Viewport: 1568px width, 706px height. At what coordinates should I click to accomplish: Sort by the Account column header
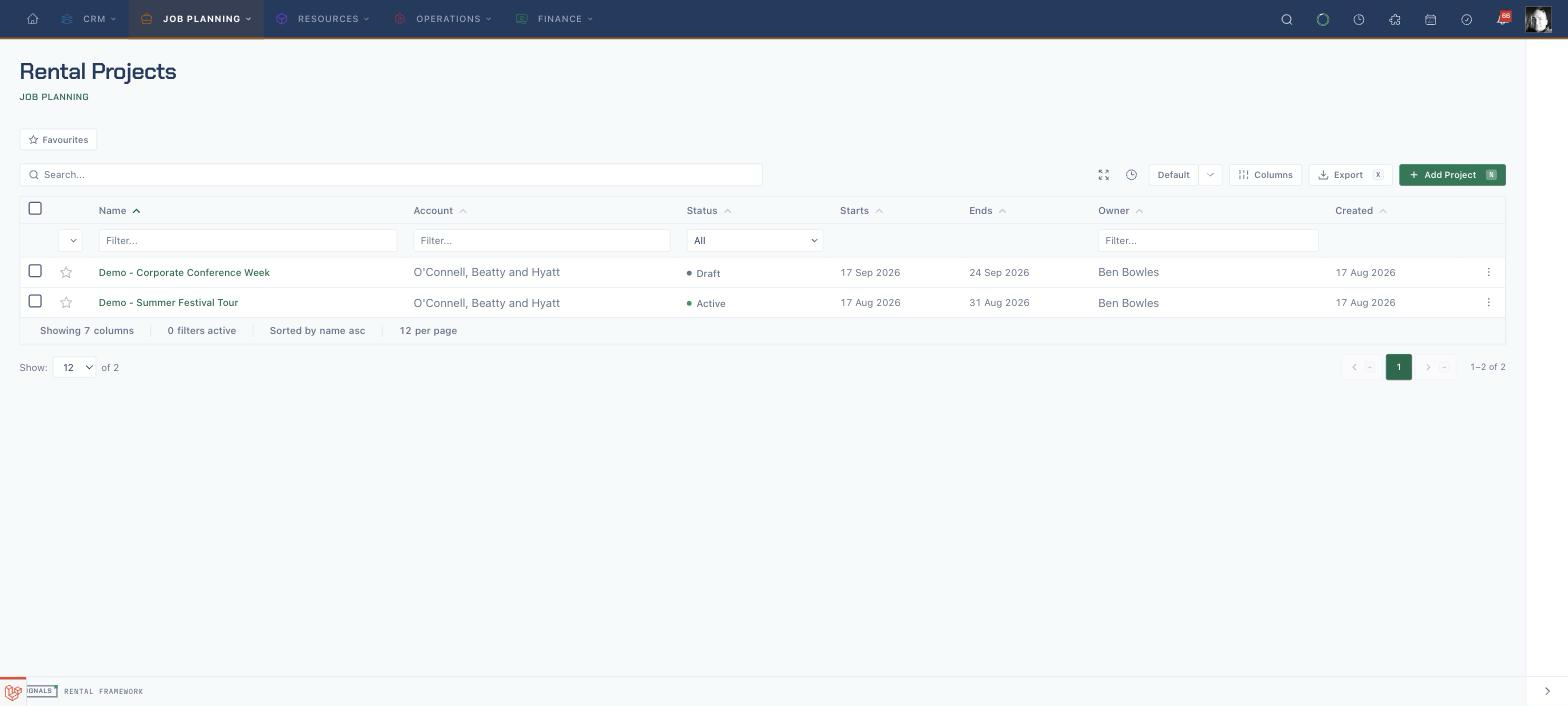[x=439, y=211]
